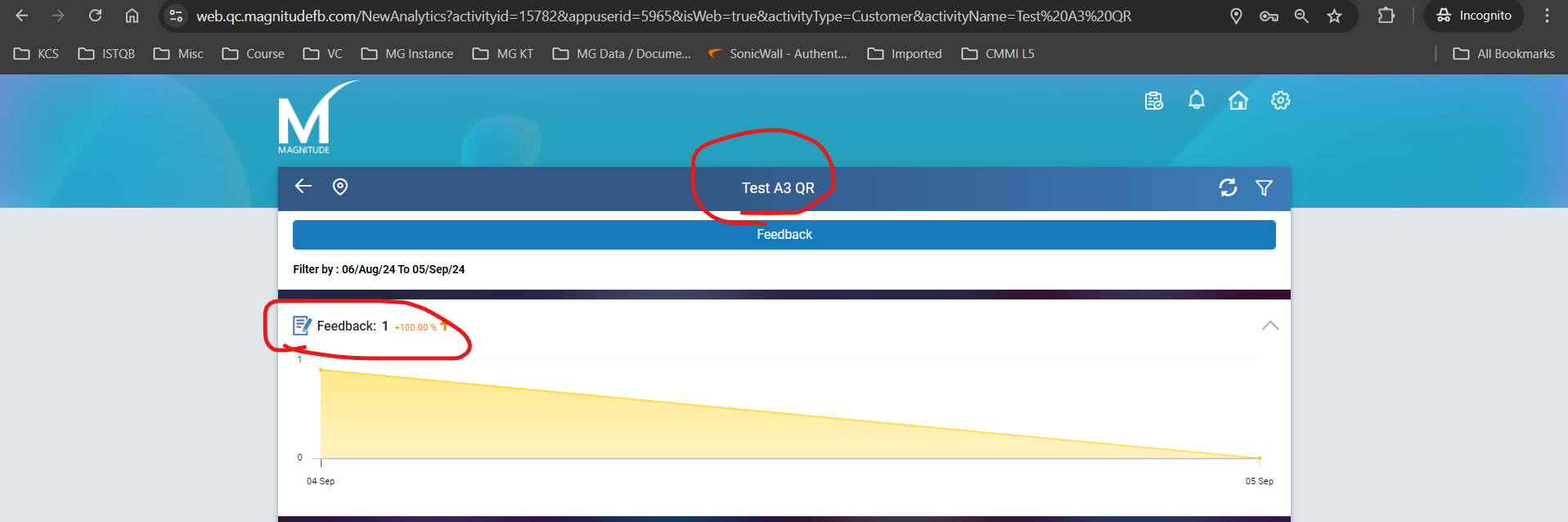
Task: Click the browser address bar URL
Action: tap(663, 16)
